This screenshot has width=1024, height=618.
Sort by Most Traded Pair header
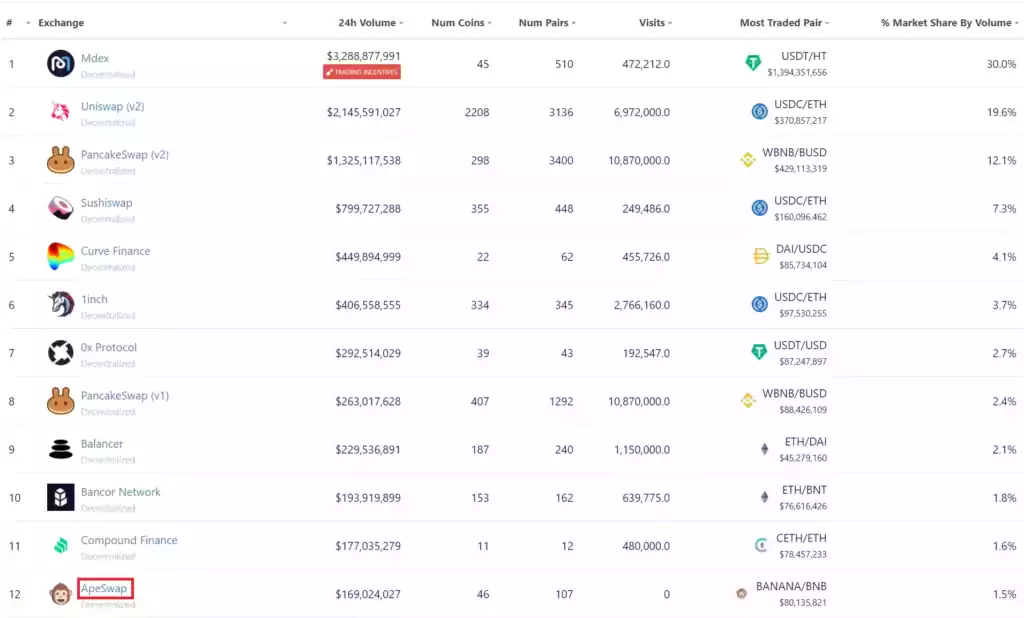point(780,23)
